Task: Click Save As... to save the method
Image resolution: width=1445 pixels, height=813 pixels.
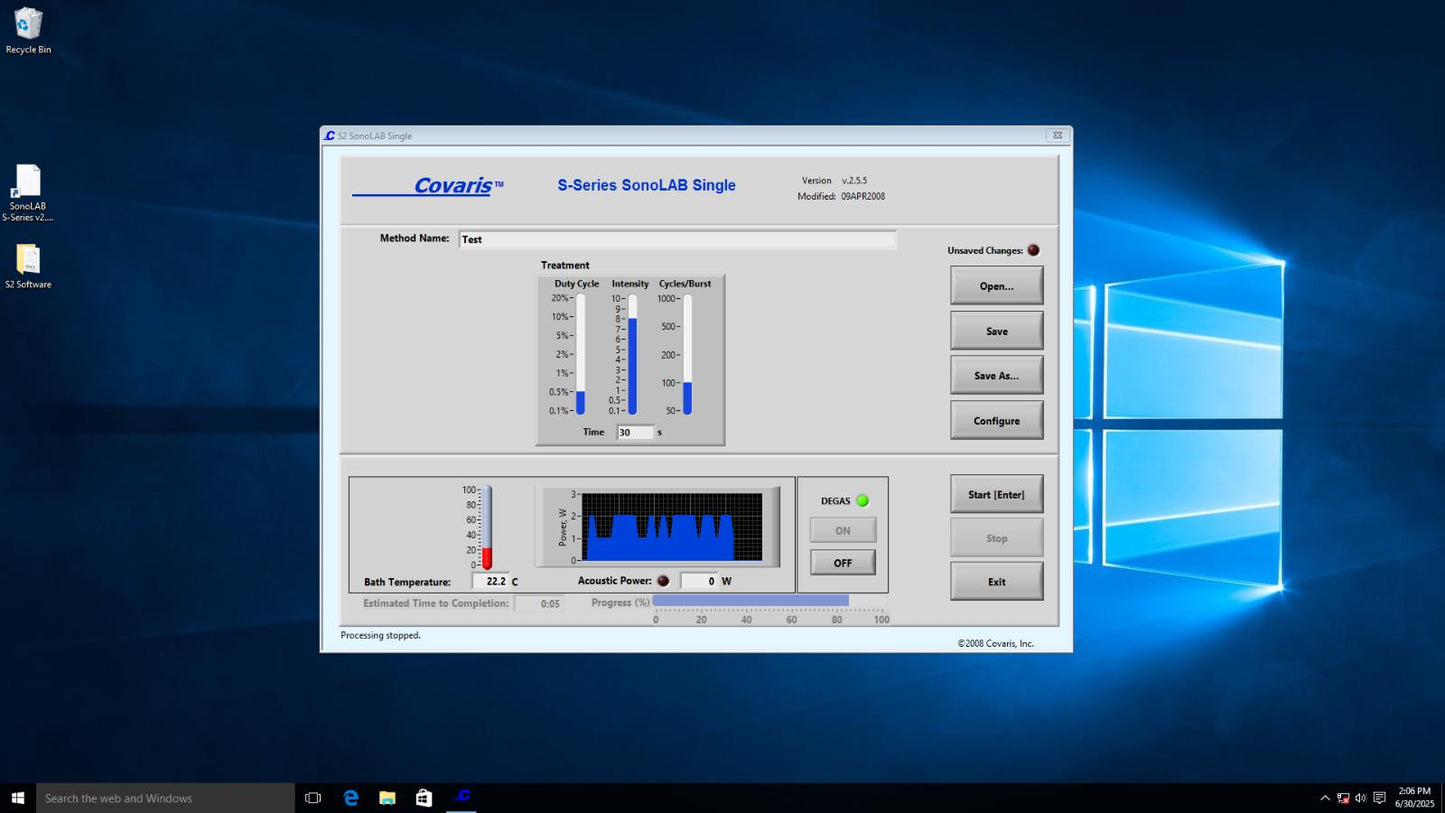Action: pyautogui.click(x=996, y=376)
